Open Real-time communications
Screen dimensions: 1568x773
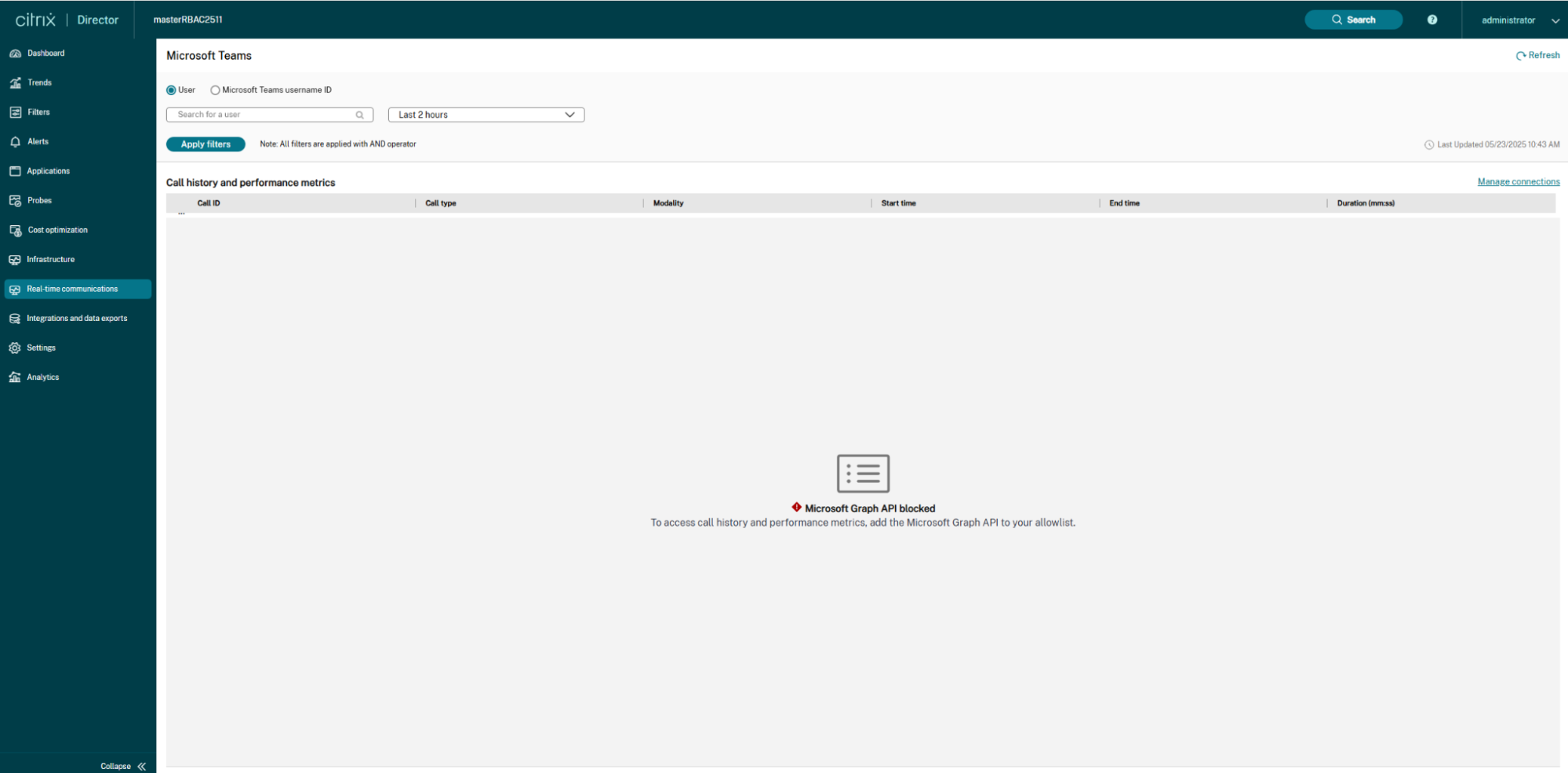pos(72,289)
